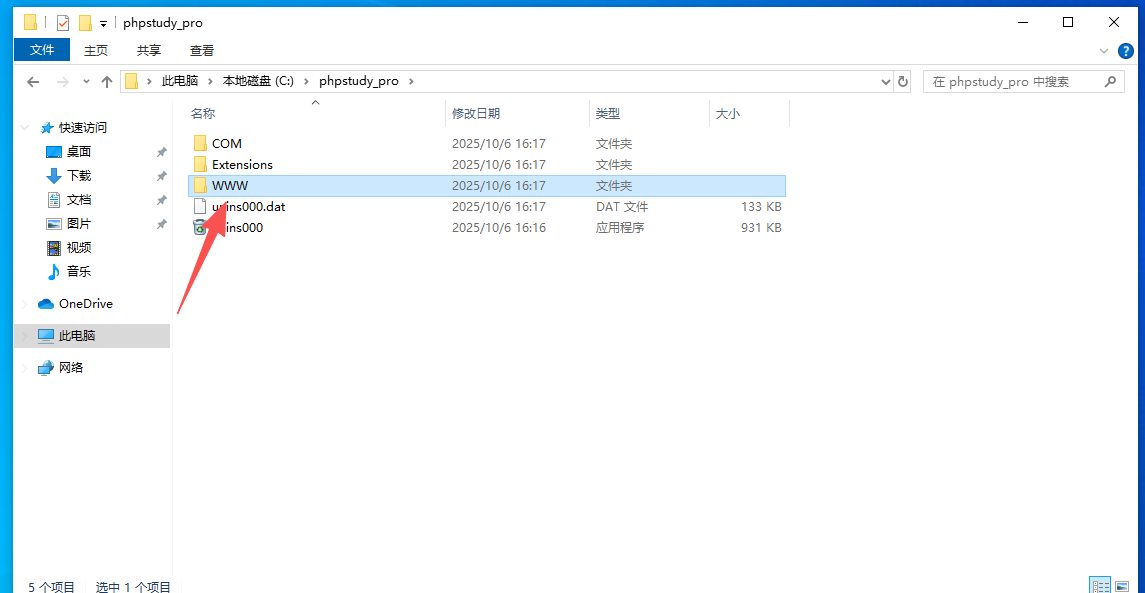The height and width of the screenshot is (593, 1145).
Task: Click the 下载 download arrow icon
Action: click(x=53, y=176)
